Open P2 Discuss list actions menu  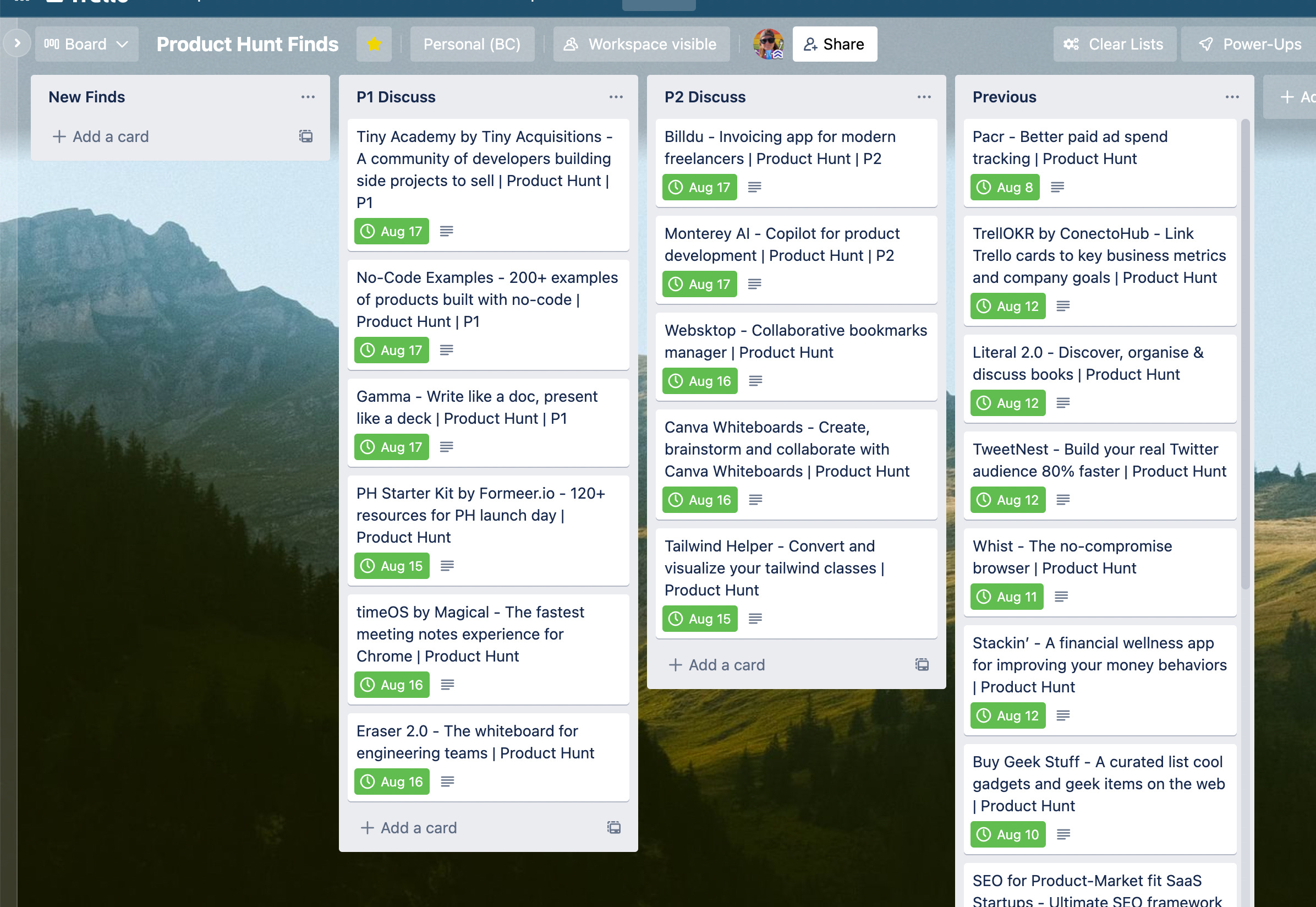(x=924, y=97)
